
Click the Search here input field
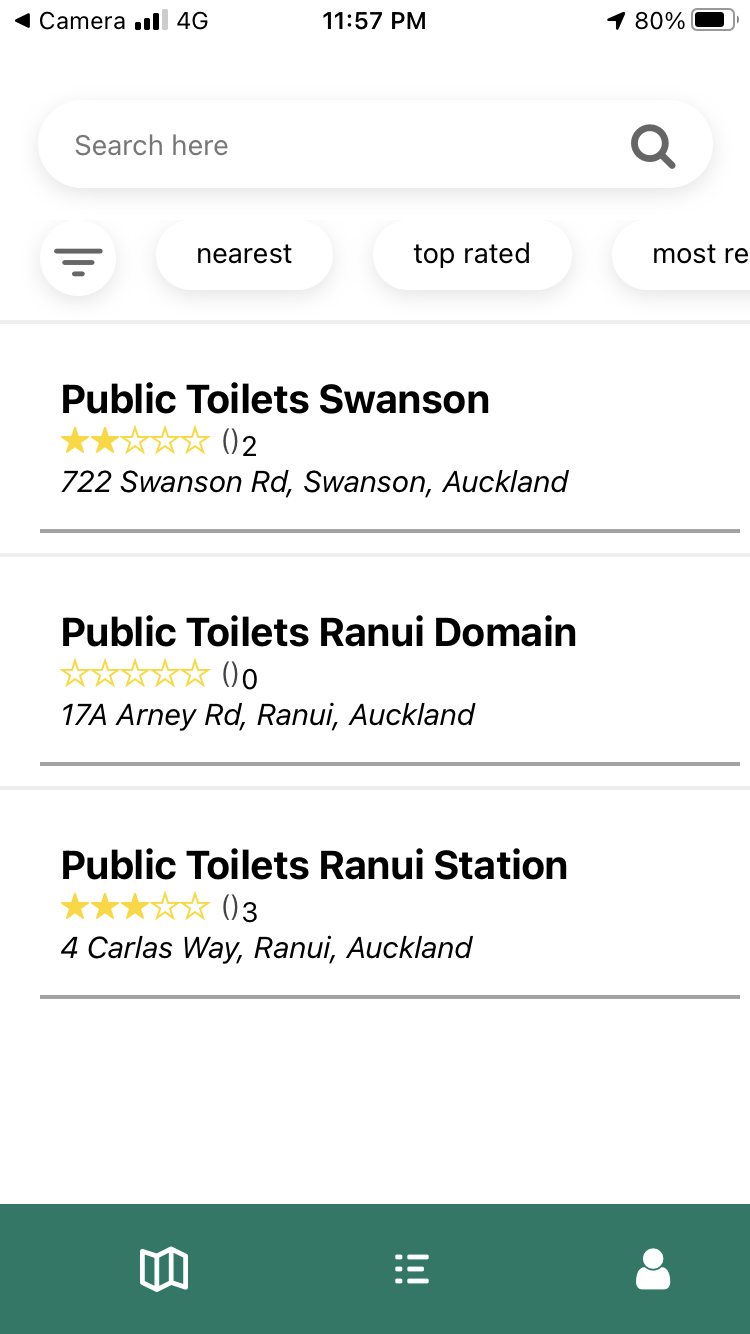(x=330, y=146)
